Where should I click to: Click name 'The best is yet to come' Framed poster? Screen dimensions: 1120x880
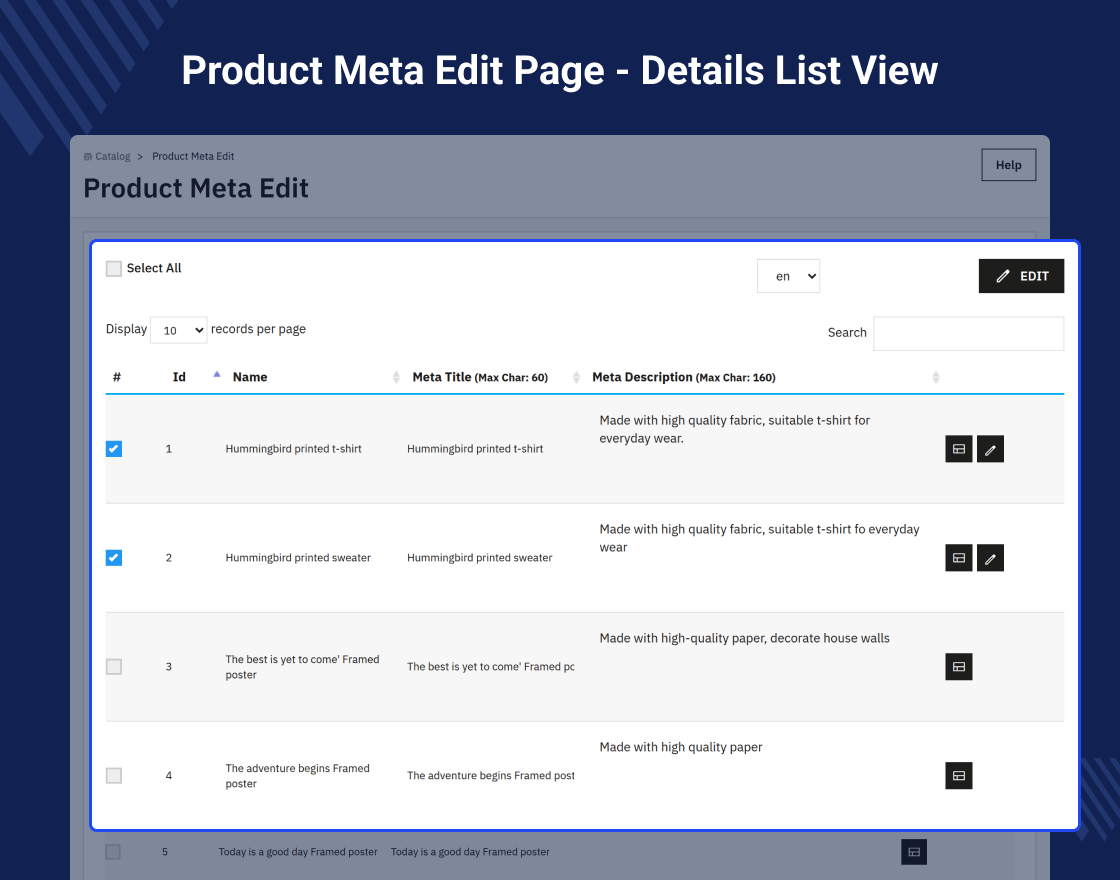click(x=302, y=667)
